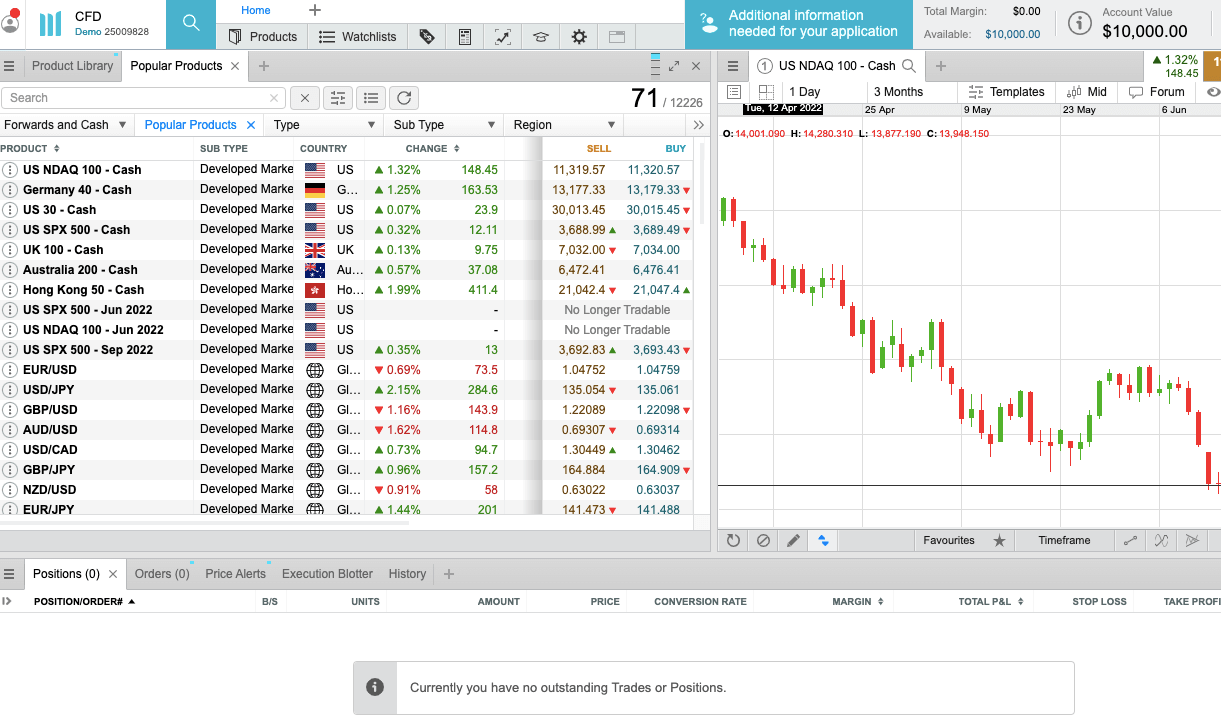Screen dimensions: 1221x720
Task: Open the filter sliders button near search
Action: [x=338, y=98]
